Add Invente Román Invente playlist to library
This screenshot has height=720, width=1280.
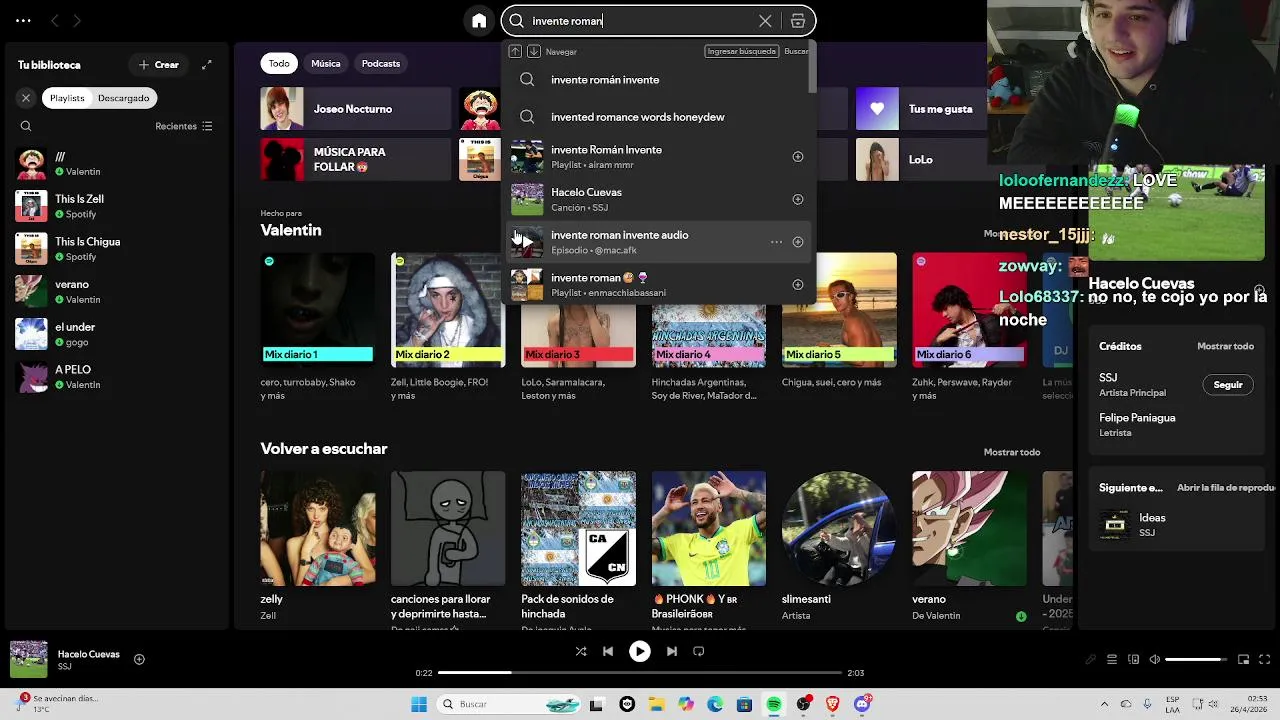[798, 157]
